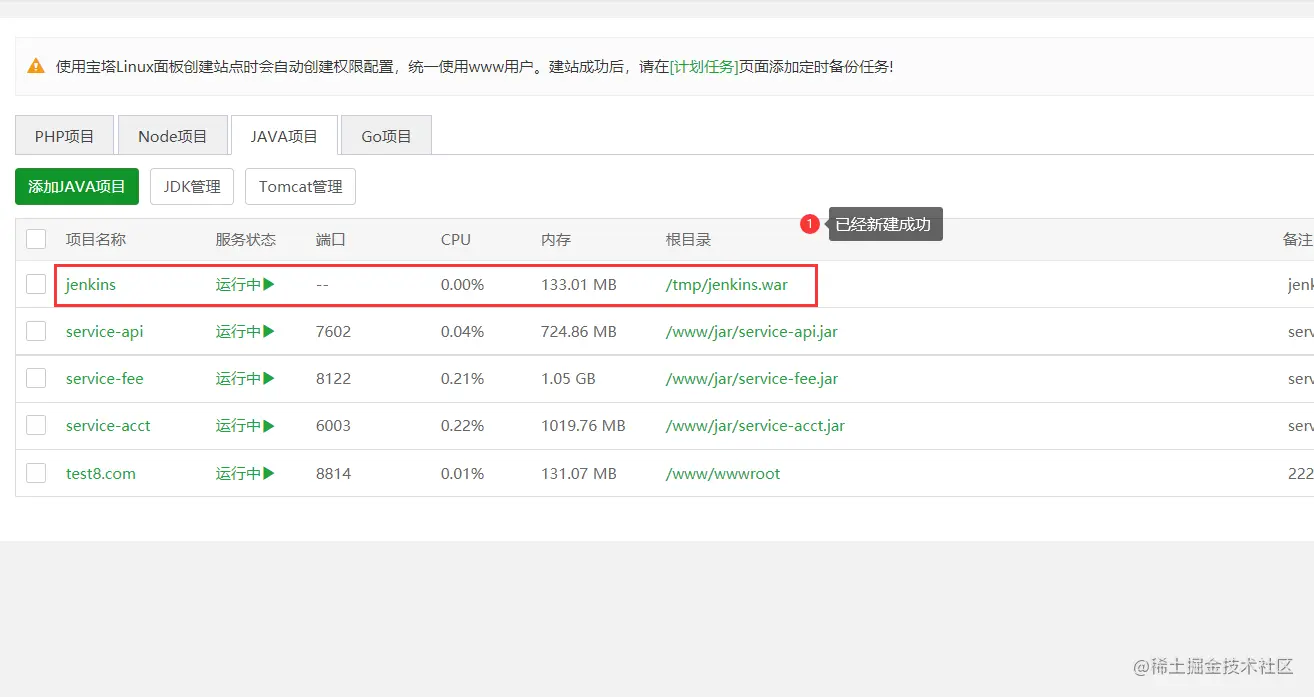Open root directory /www/wwwroot

click(723, 473)
